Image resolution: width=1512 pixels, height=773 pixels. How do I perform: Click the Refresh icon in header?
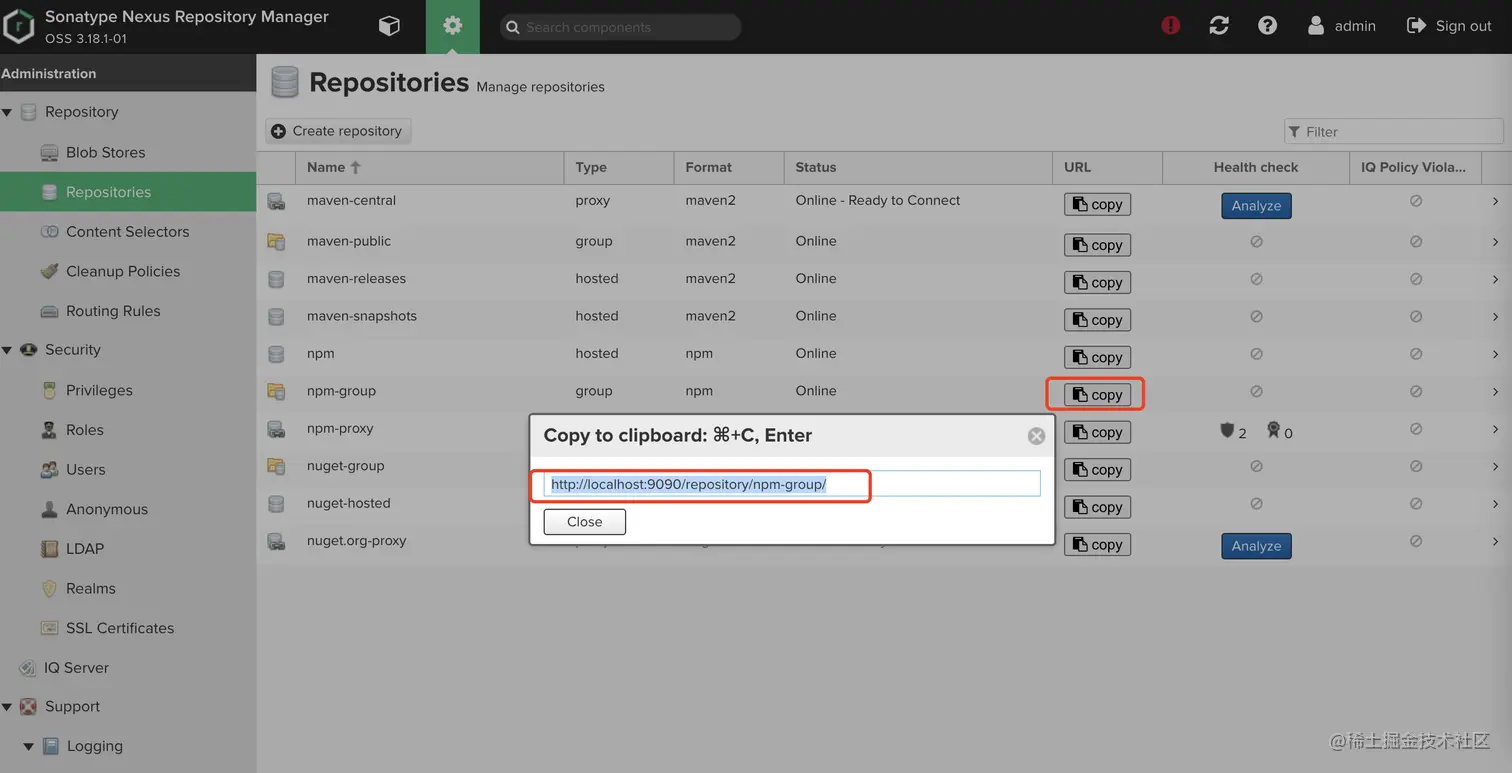1219,26
